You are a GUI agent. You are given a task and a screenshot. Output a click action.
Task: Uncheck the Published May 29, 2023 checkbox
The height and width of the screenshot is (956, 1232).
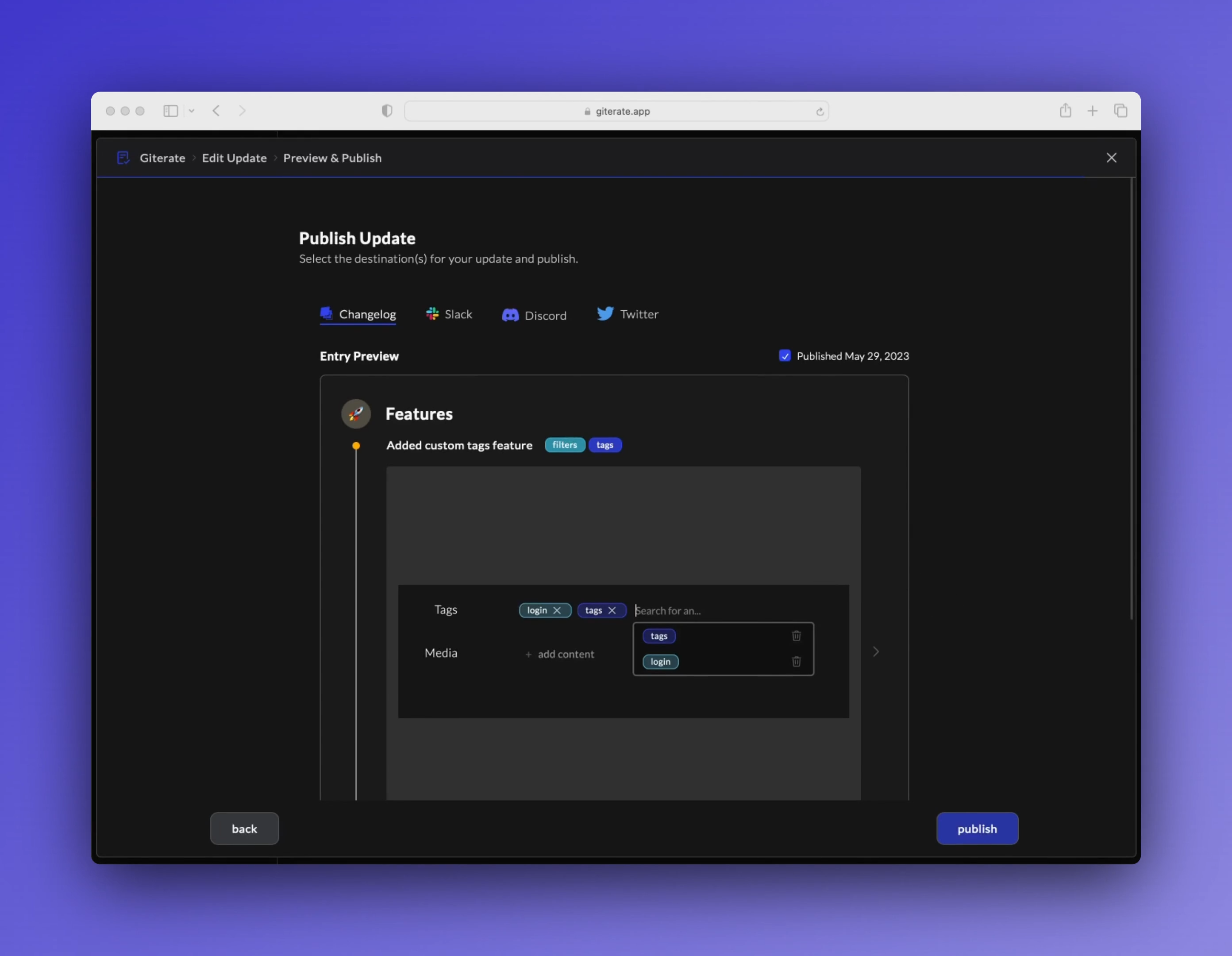785,355
